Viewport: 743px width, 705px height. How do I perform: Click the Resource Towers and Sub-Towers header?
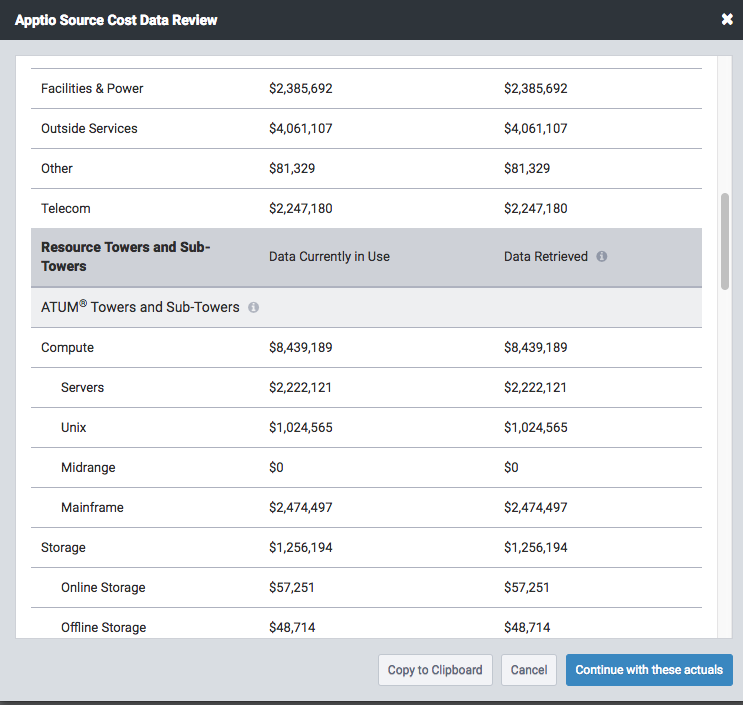pos(126,256)
